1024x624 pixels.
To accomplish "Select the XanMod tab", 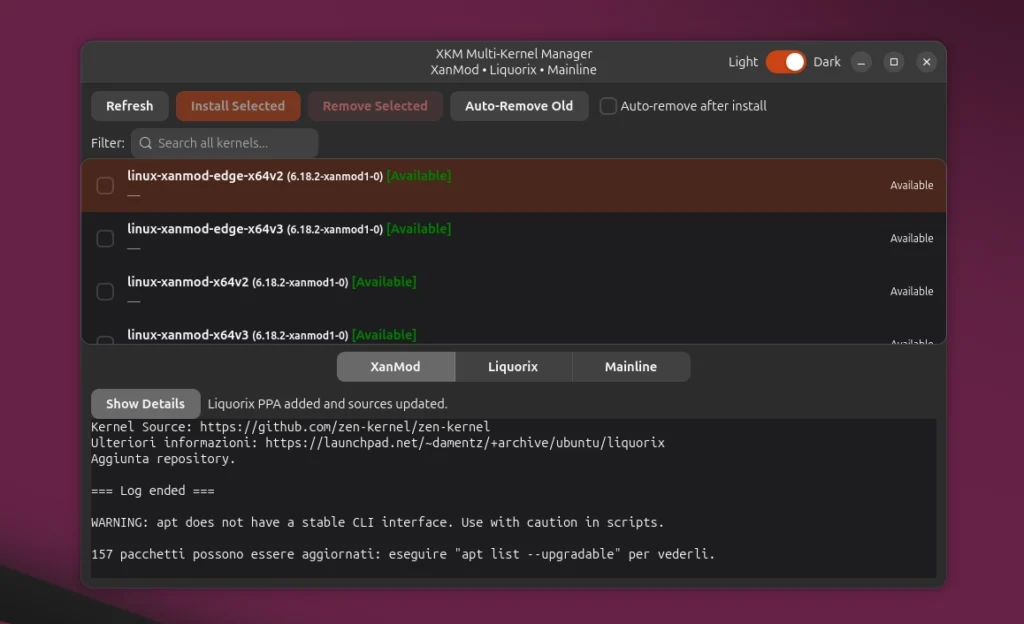I will tap(395, 366).
